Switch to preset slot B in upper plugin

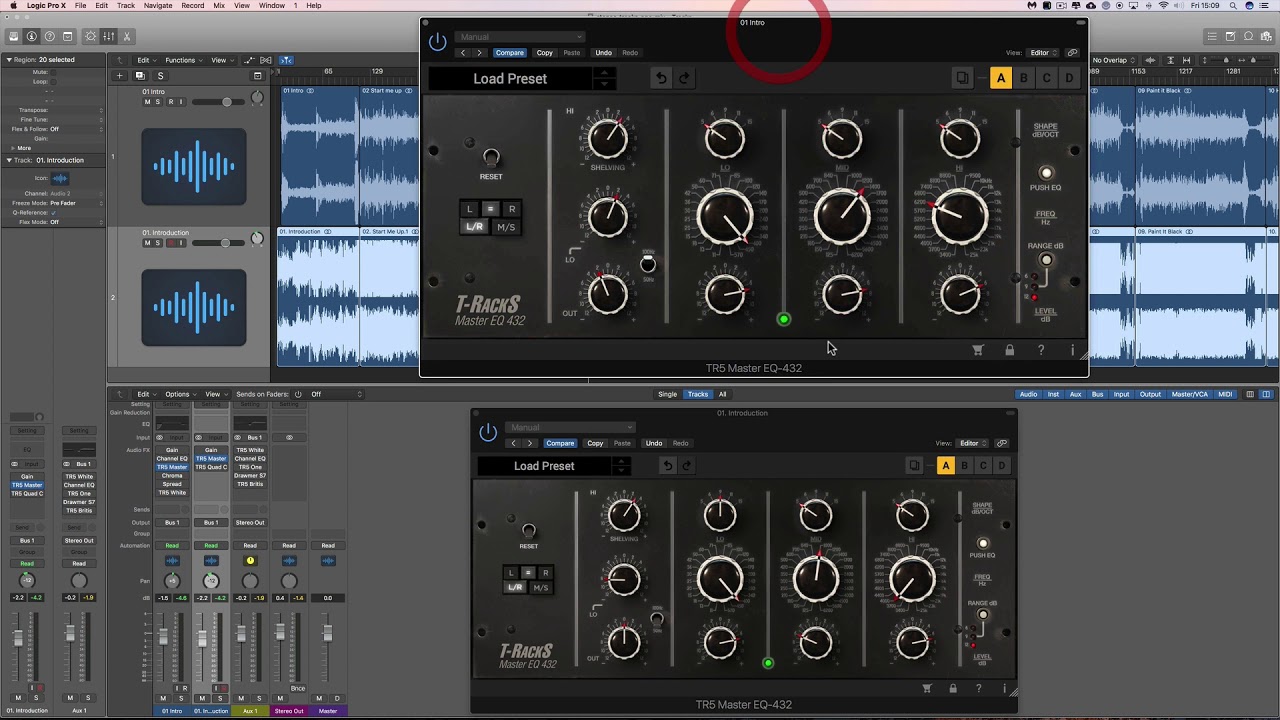(x=1023, y=78)
